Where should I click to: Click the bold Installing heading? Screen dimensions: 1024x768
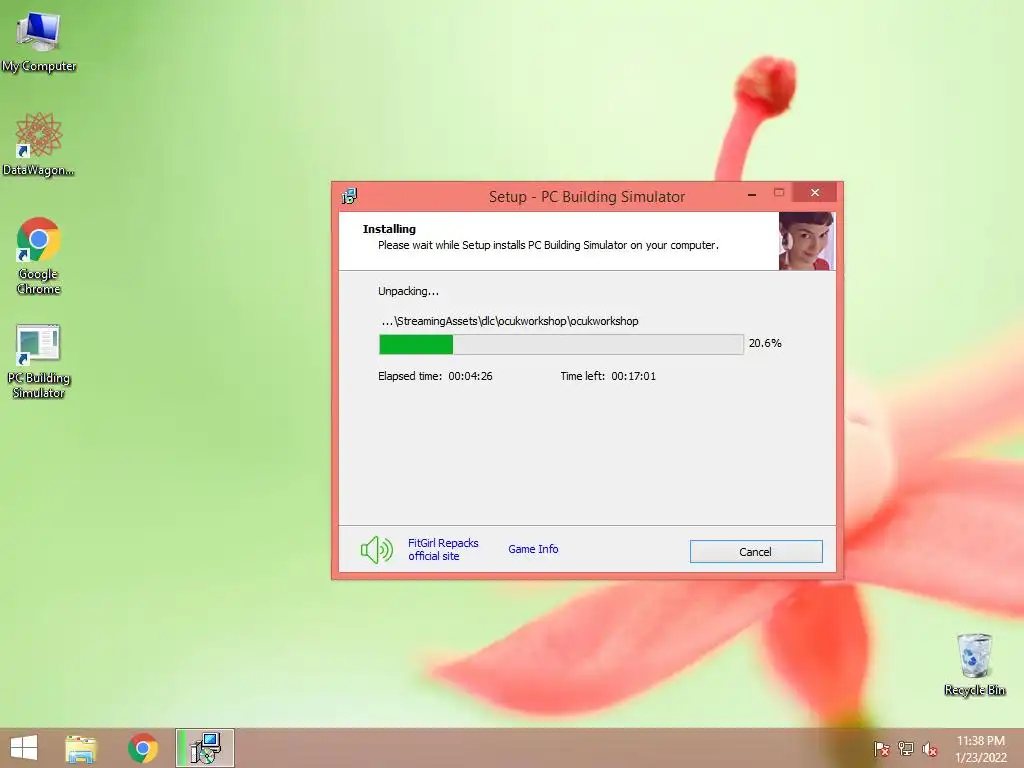(x=389, y=229)
